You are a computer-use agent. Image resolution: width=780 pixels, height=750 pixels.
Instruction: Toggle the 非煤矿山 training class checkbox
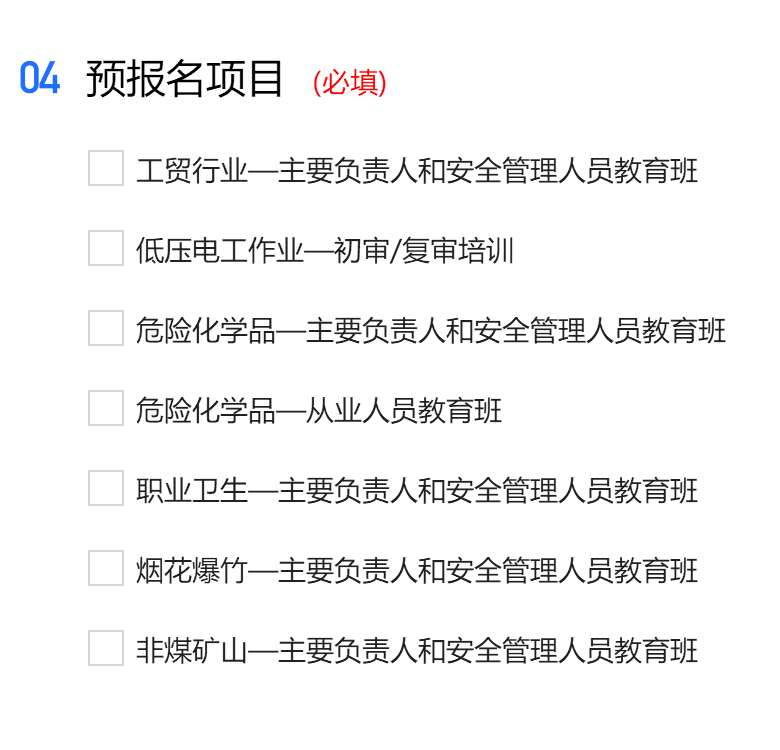pyautogui.click(x=106, y=649)
